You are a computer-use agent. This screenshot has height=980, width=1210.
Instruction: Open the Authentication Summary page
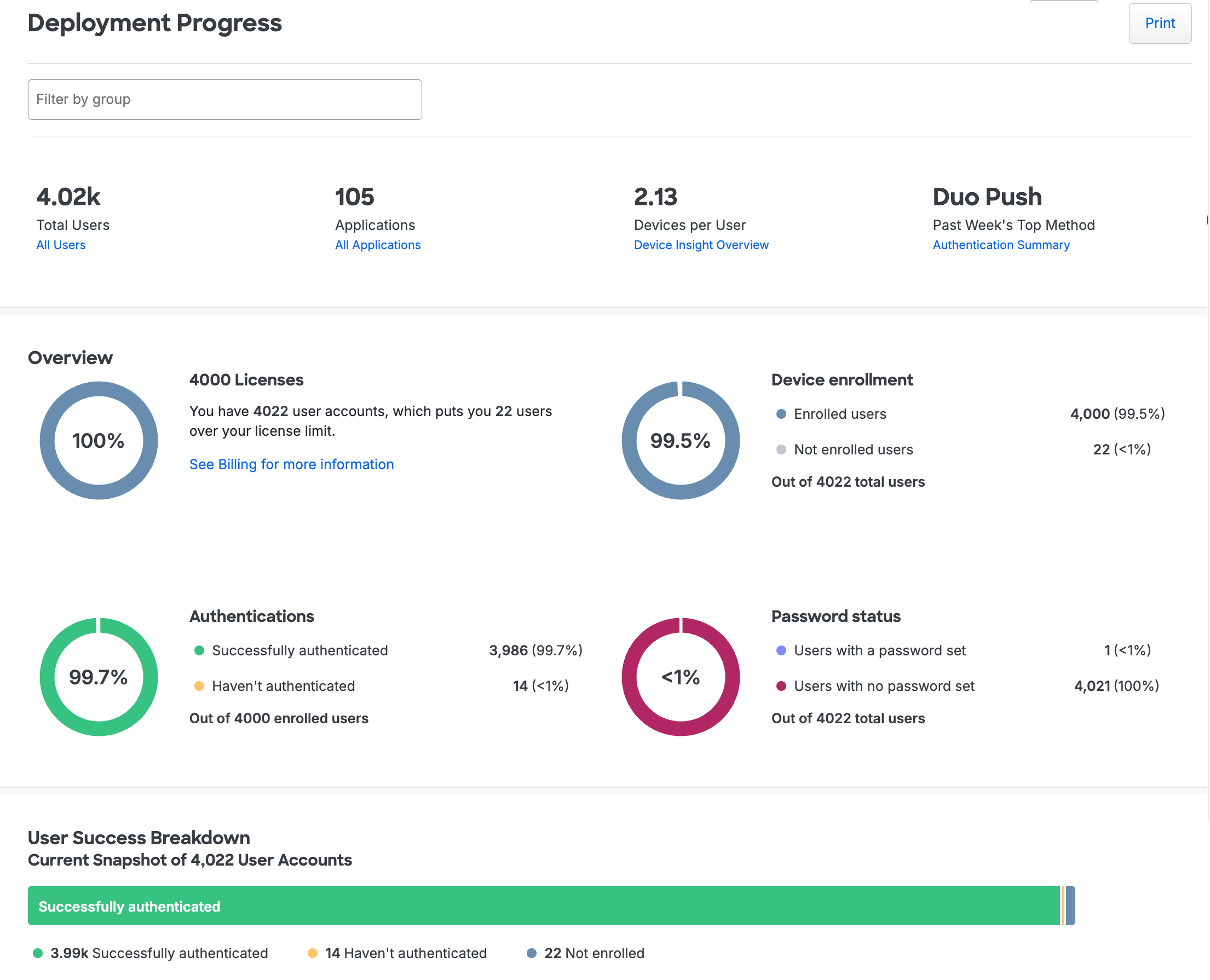(1000, 245)
